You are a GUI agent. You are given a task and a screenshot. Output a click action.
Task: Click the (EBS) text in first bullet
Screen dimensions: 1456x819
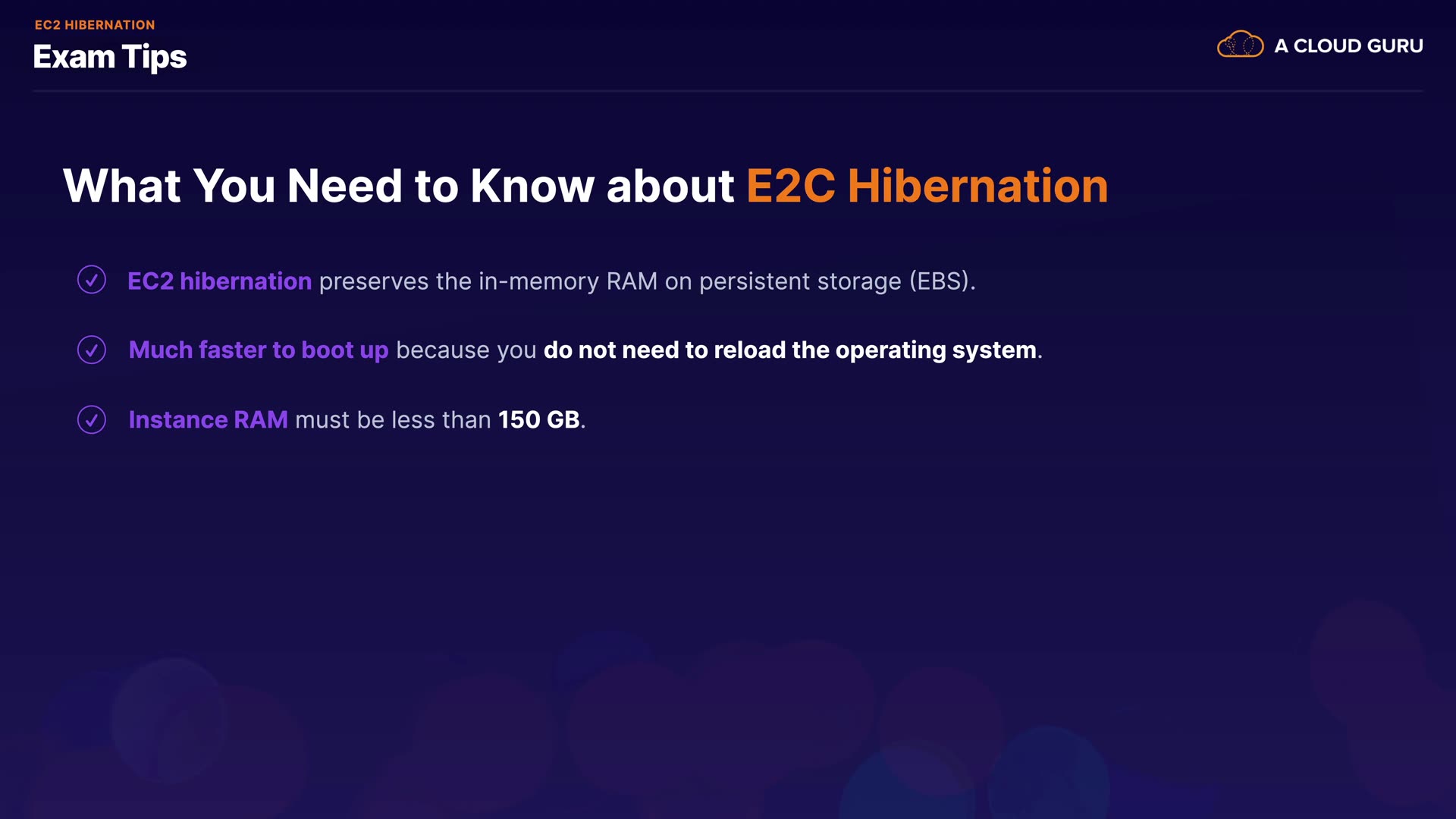click(942, 281)
